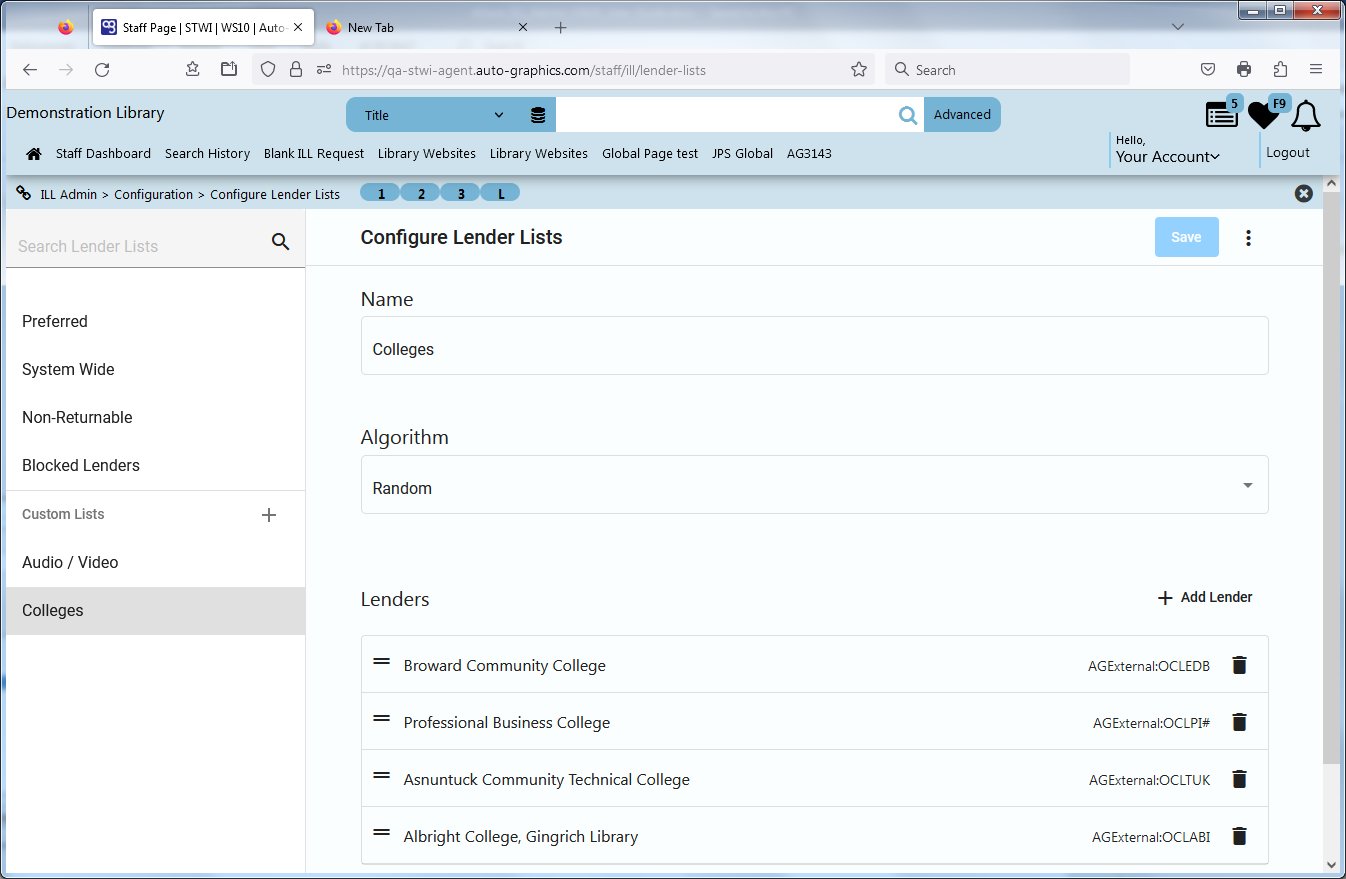The width and height of the screenshot is (1346, 879).
Task: Click the home icon in navigation bar
Action: pos(34,153)
